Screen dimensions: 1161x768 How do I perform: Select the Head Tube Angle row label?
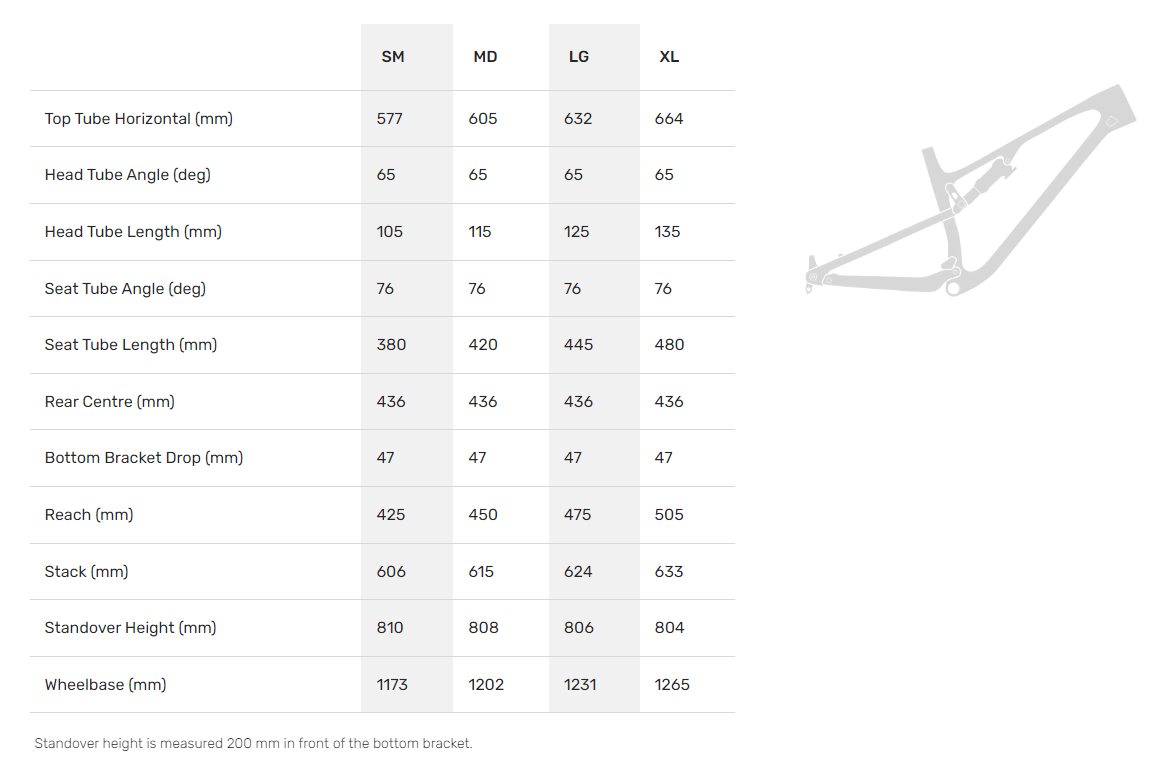pos(127,175)
